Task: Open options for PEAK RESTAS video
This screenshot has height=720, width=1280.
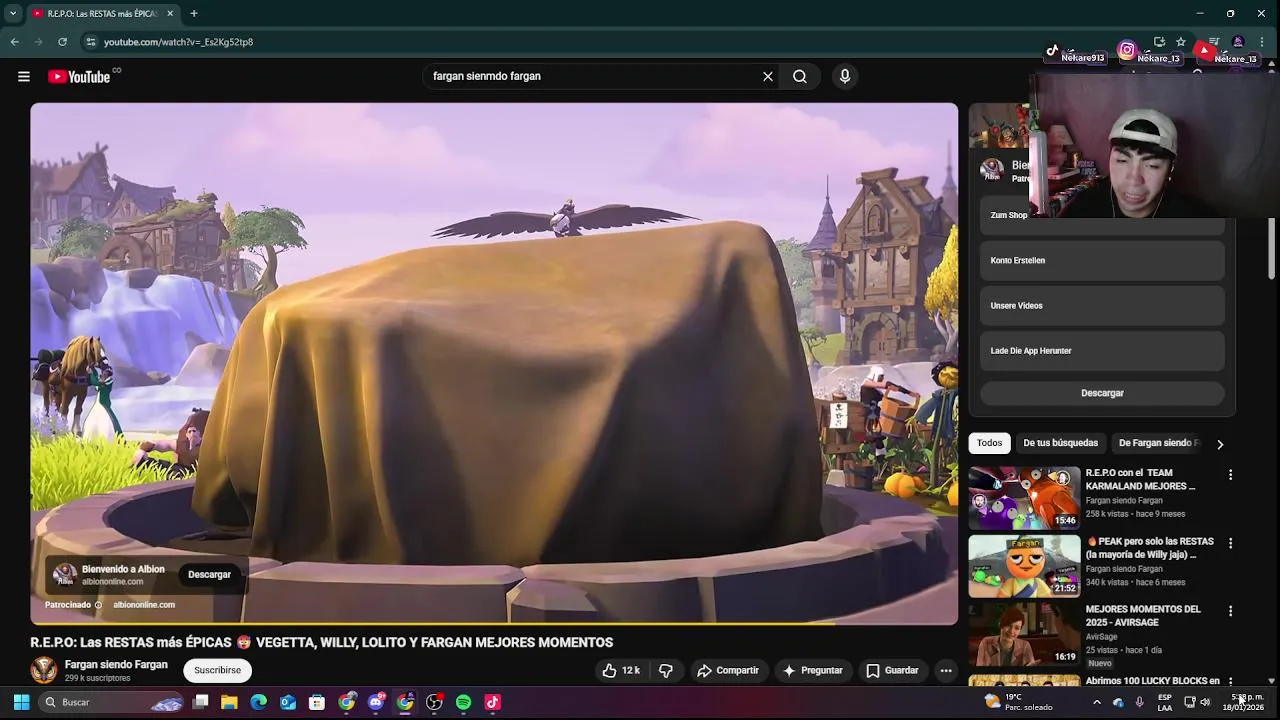Action: coord(1231,543)
